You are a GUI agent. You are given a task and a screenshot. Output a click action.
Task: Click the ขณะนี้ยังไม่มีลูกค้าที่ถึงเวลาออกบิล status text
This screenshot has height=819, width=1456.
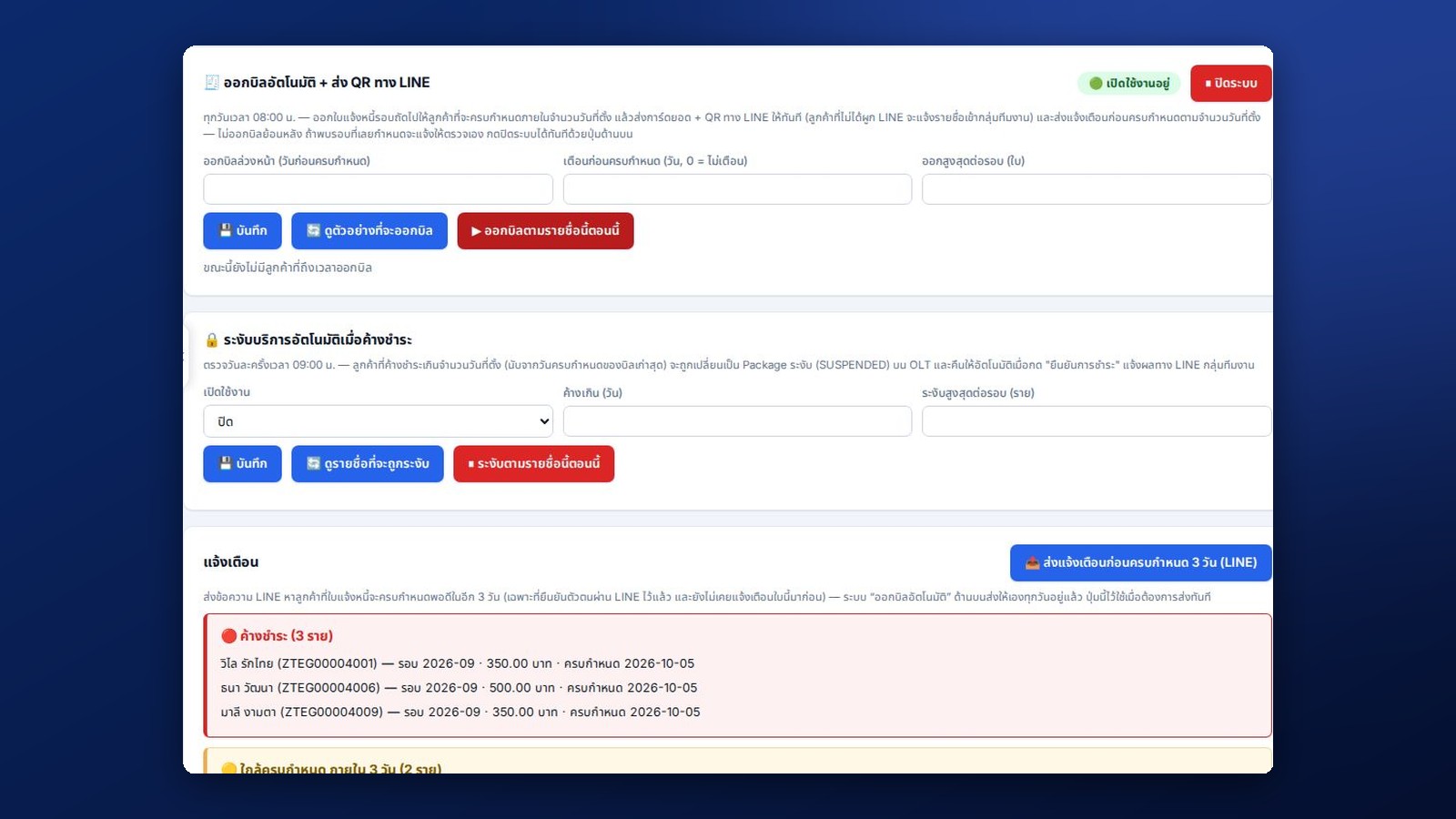288,268
